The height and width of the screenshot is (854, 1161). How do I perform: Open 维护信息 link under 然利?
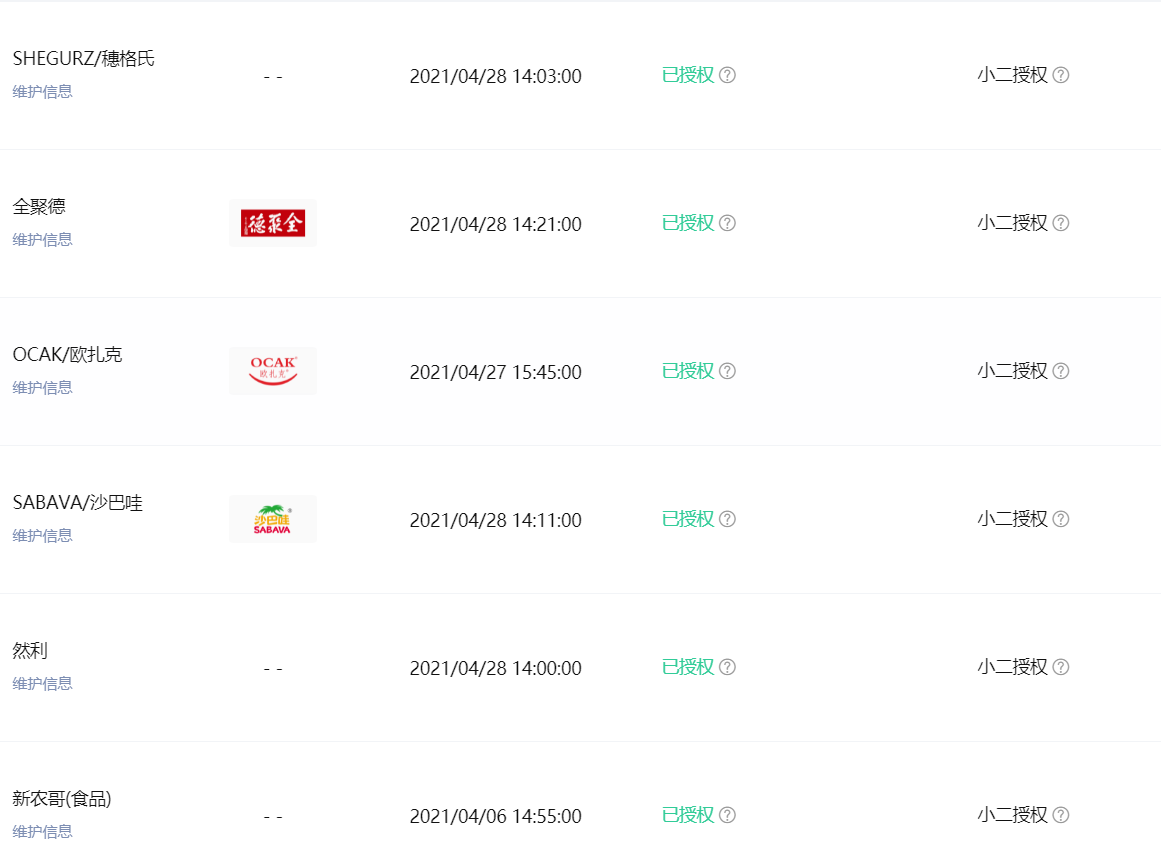(x=42, y=684)
